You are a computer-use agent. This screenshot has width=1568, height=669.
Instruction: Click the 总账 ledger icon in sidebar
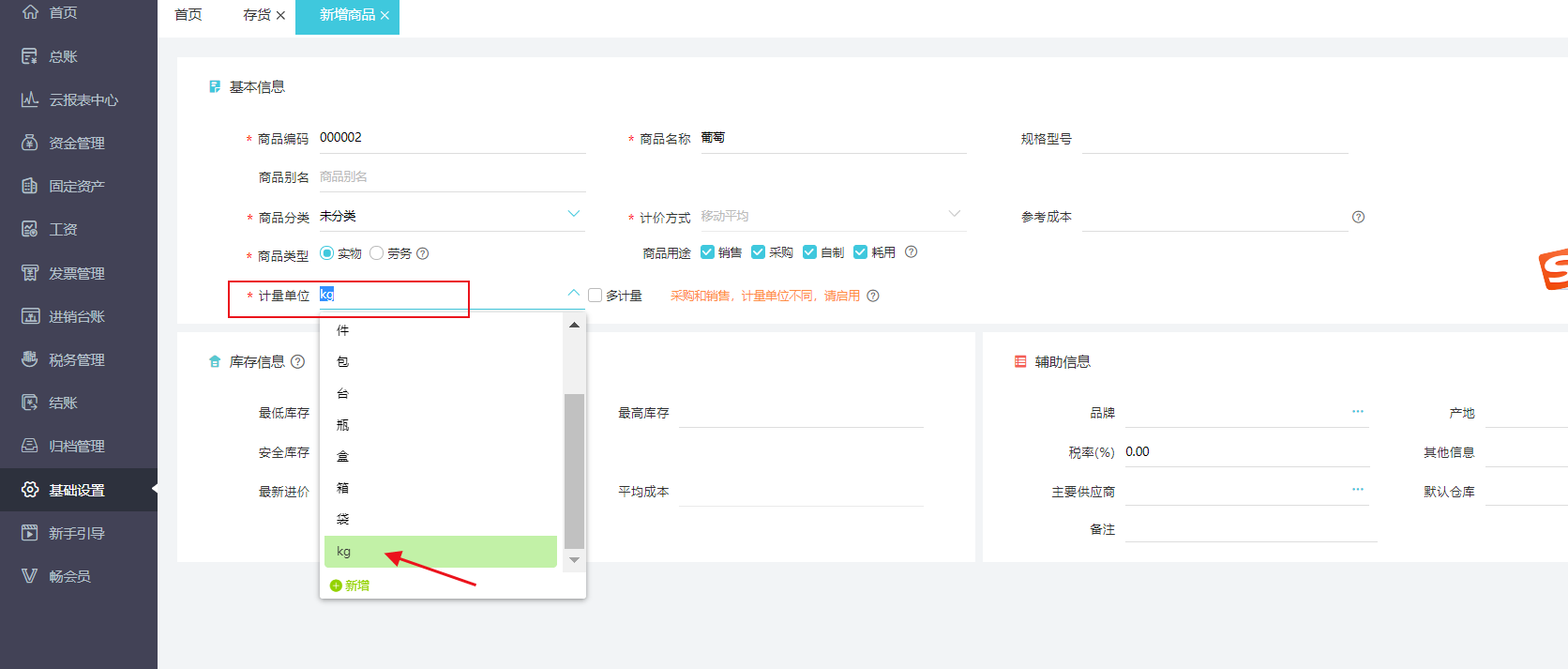[30, 56]
